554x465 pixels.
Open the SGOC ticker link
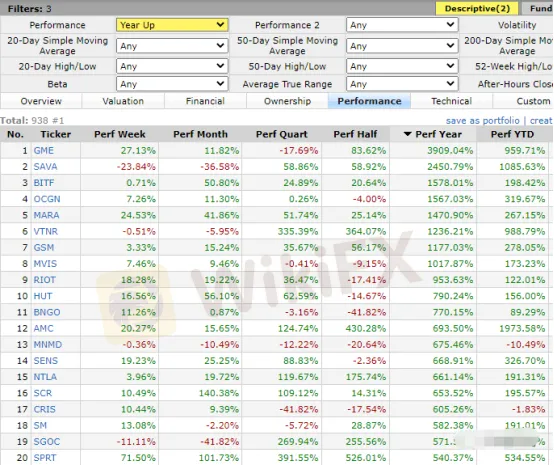[47, 442]
